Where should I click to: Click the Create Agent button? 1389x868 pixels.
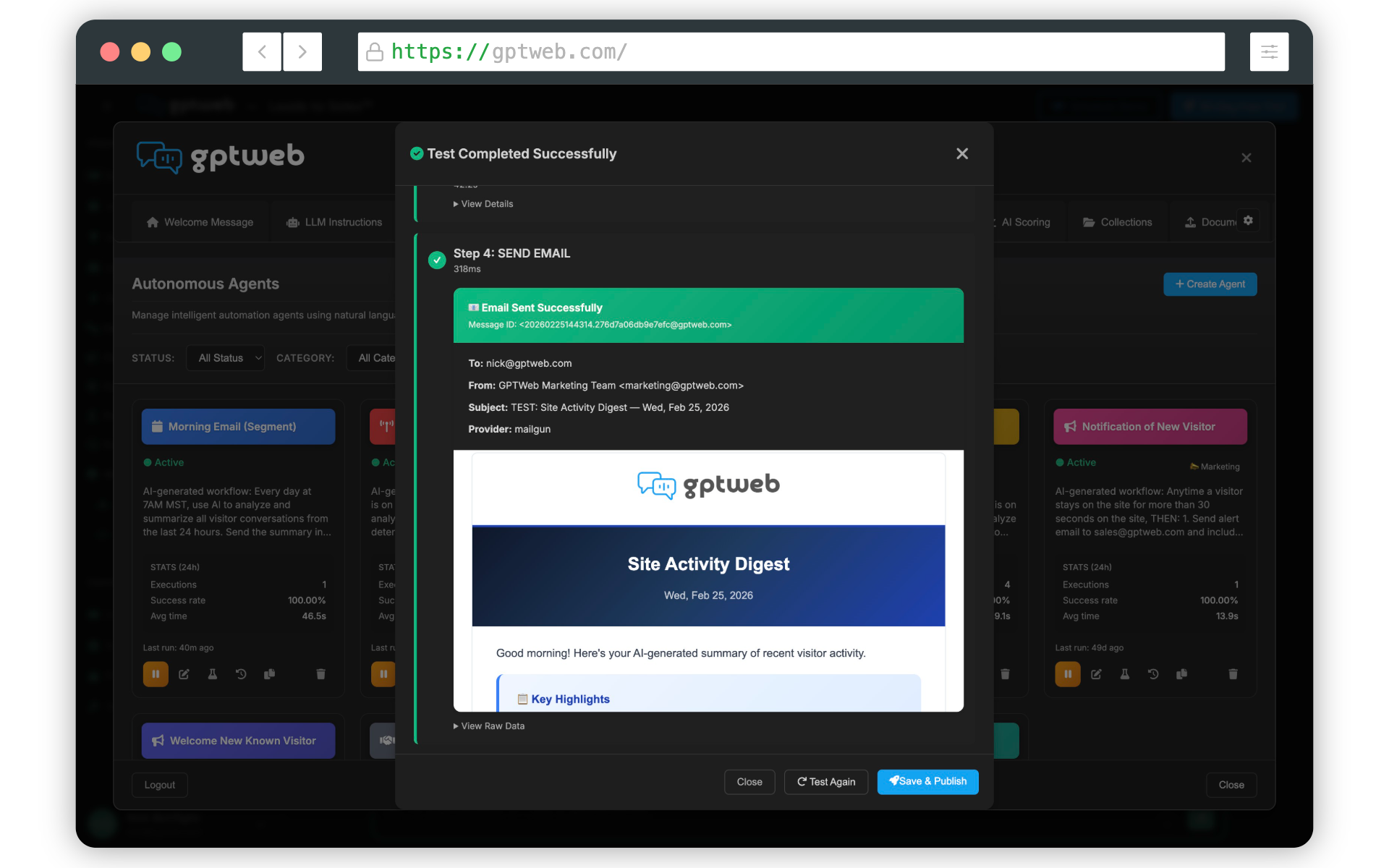(1210, 284)
